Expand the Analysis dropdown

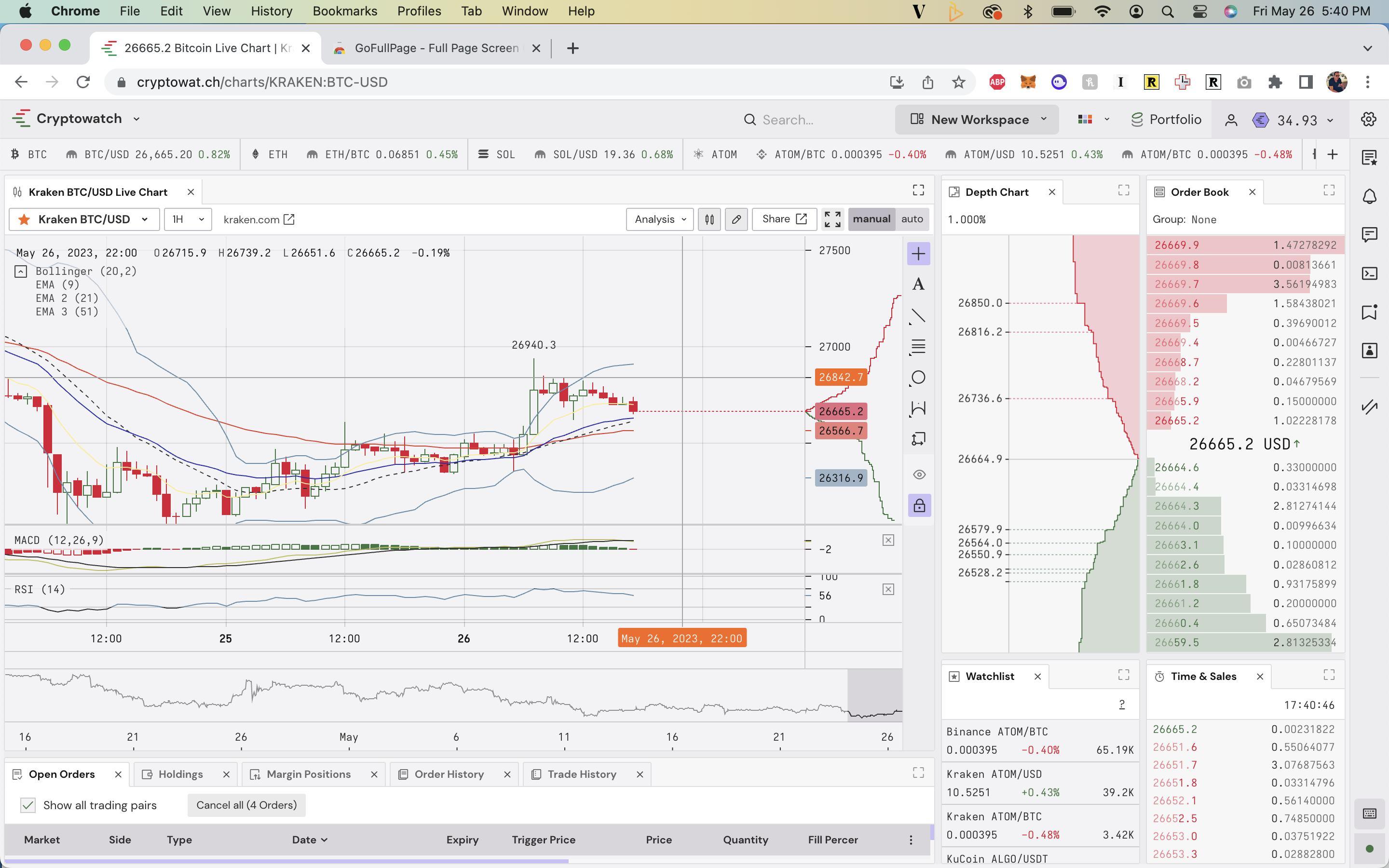659,219
